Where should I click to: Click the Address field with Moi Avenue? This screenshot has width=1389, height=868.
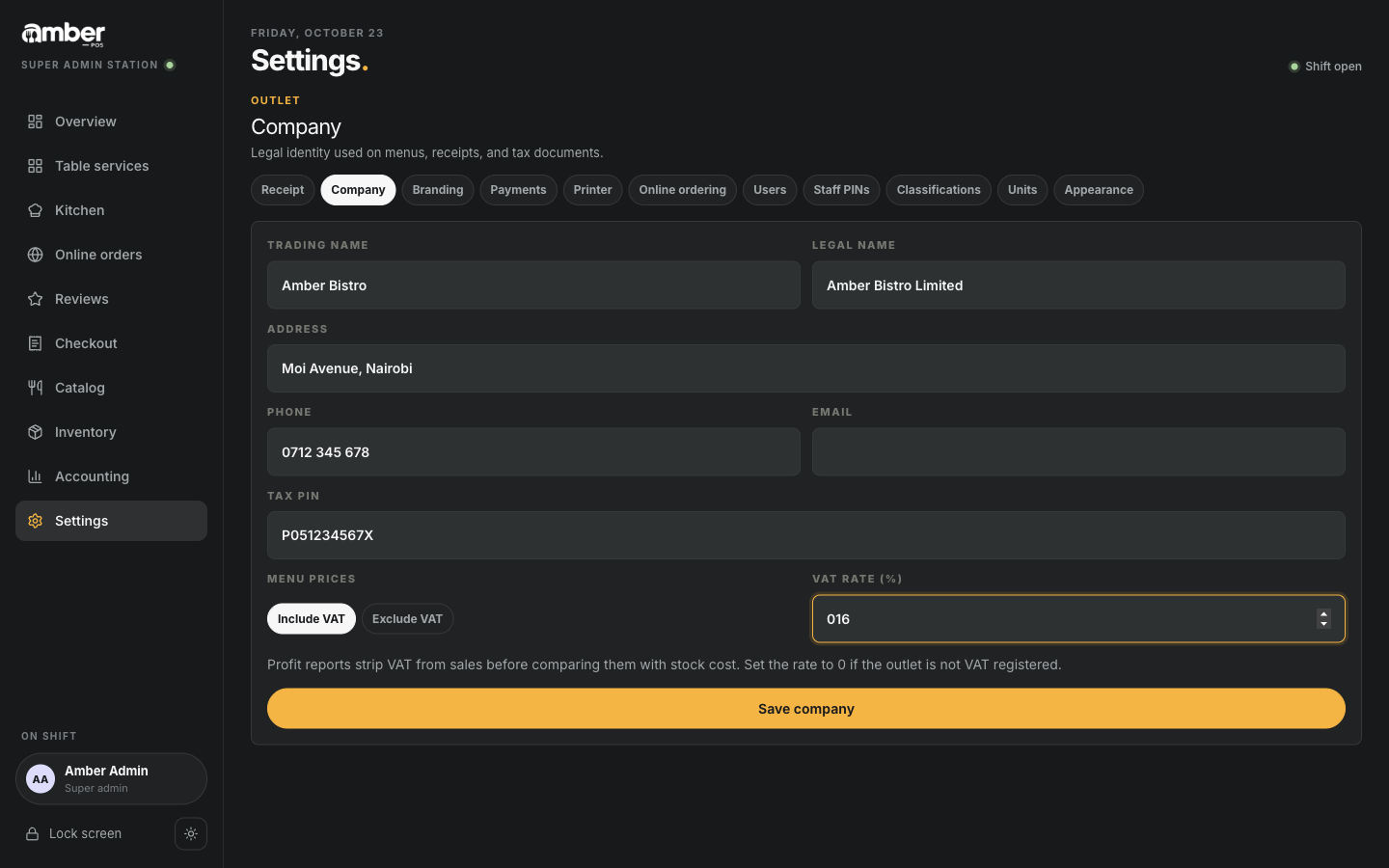806,368
